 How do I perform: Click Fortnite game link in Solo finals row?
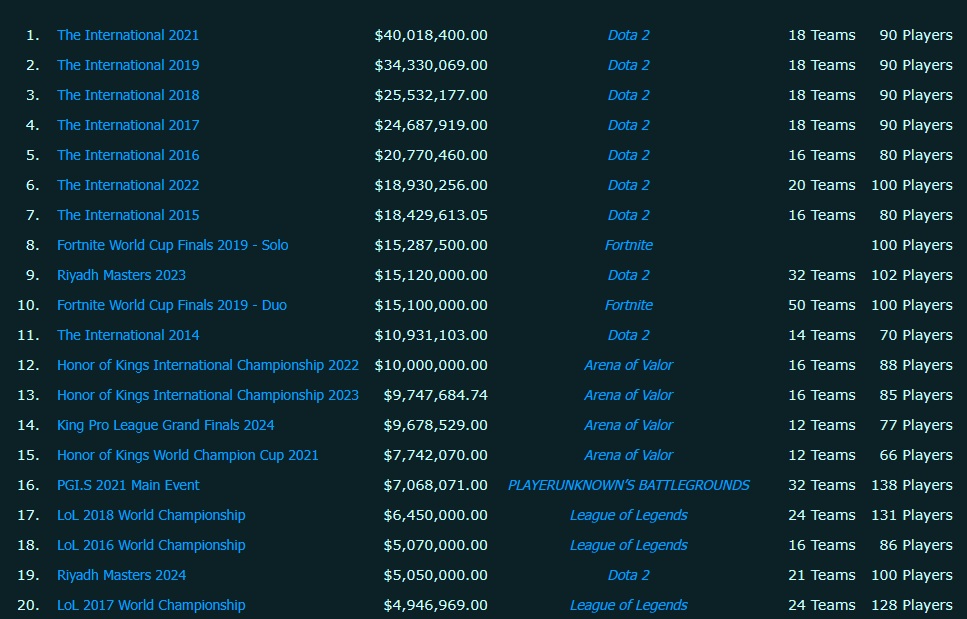point(628,245)
